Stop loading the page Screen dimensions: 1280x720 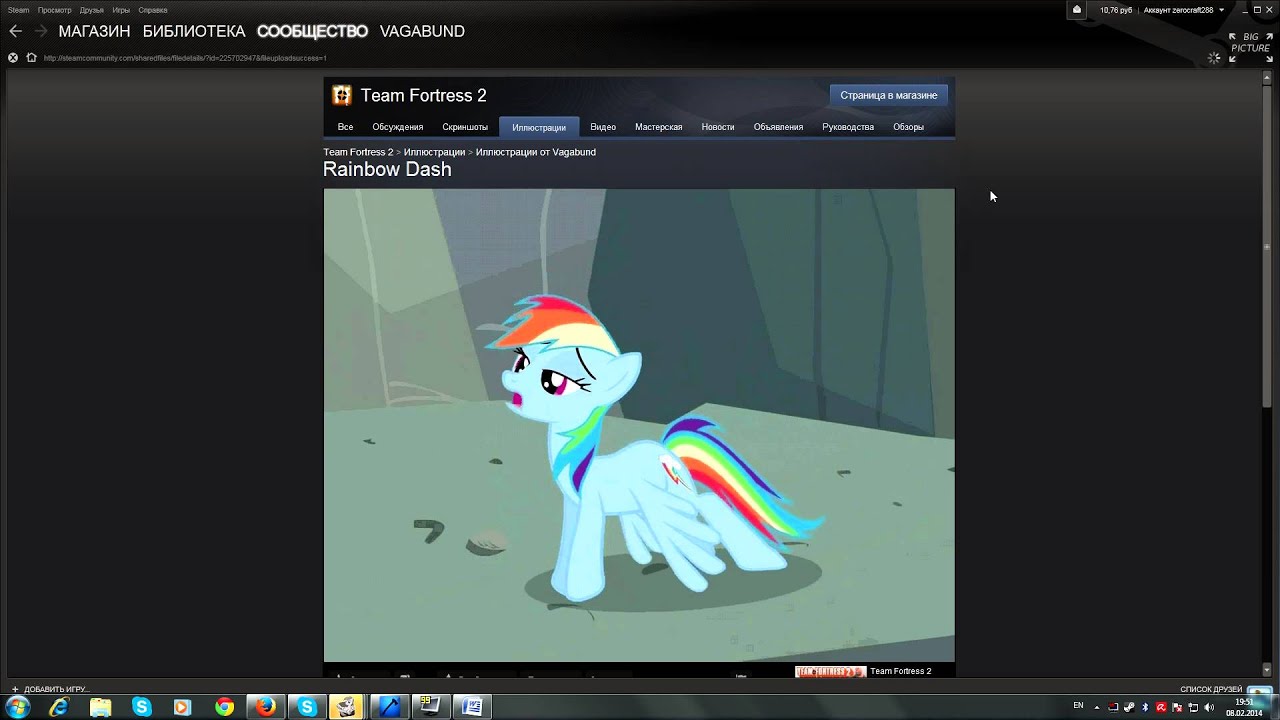(x=13, y=58)
